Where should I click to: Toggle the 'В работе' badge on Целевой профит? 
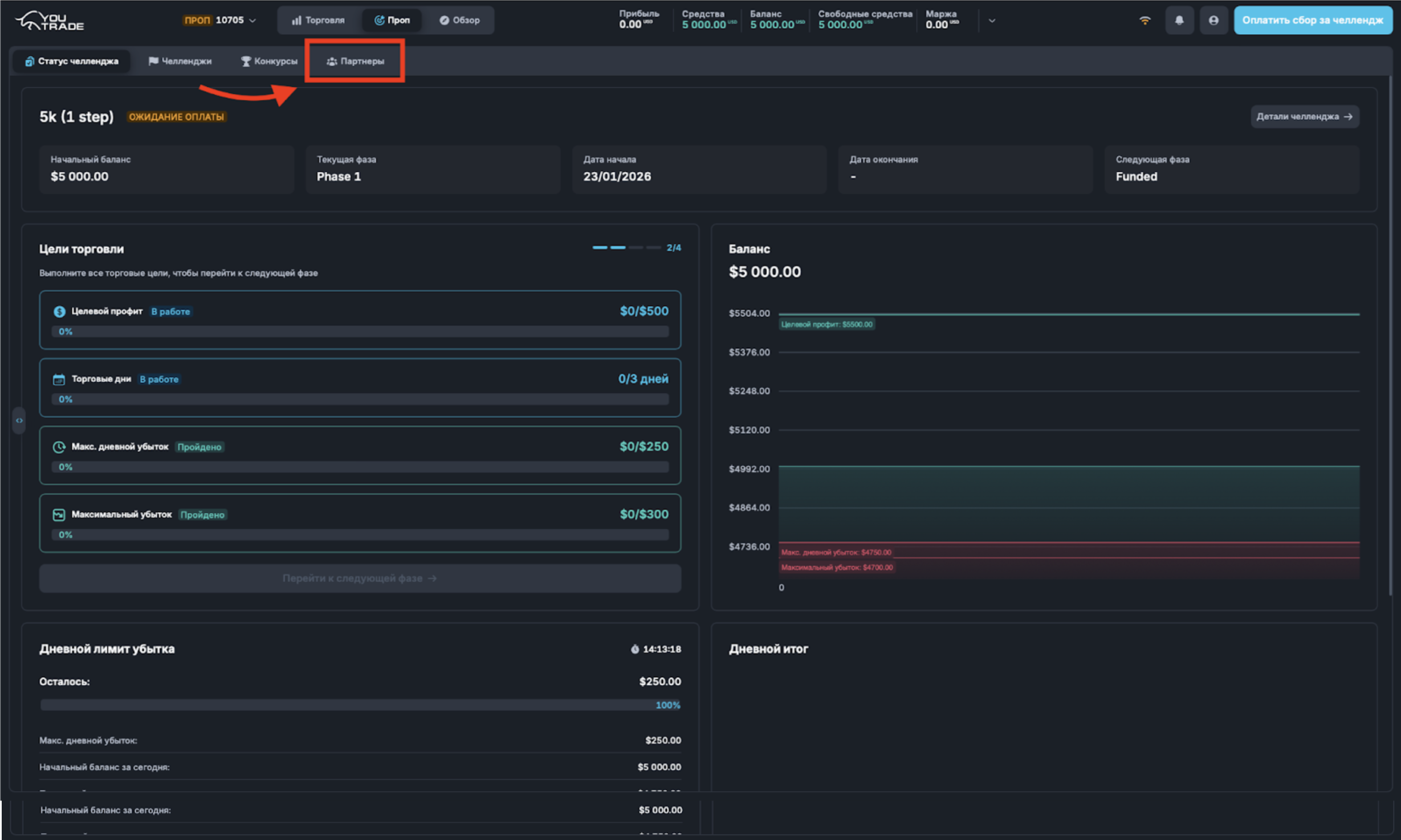pos(170,311)
